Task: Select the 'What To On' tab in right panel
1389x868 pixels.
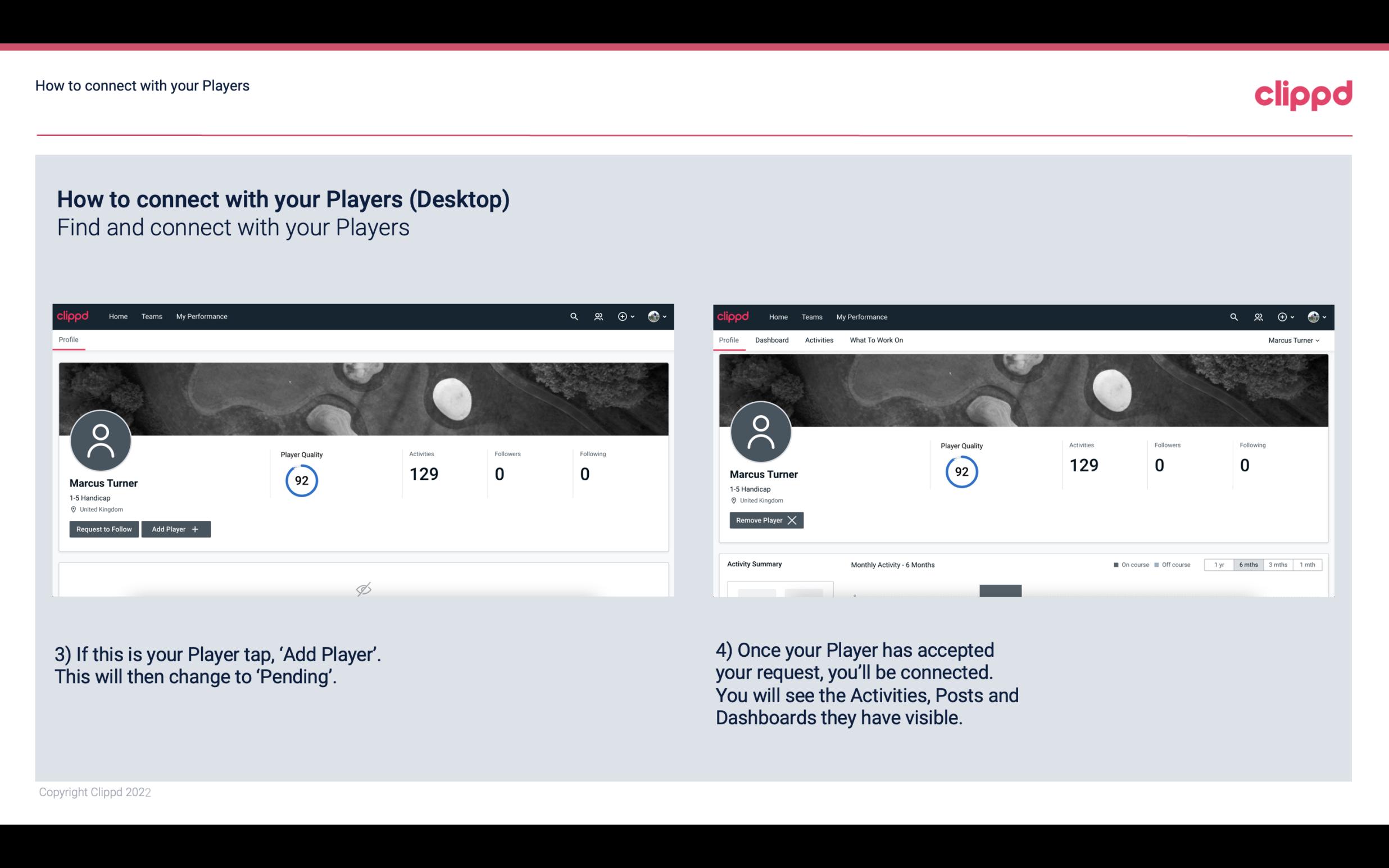Action: [x=876, y=340]
